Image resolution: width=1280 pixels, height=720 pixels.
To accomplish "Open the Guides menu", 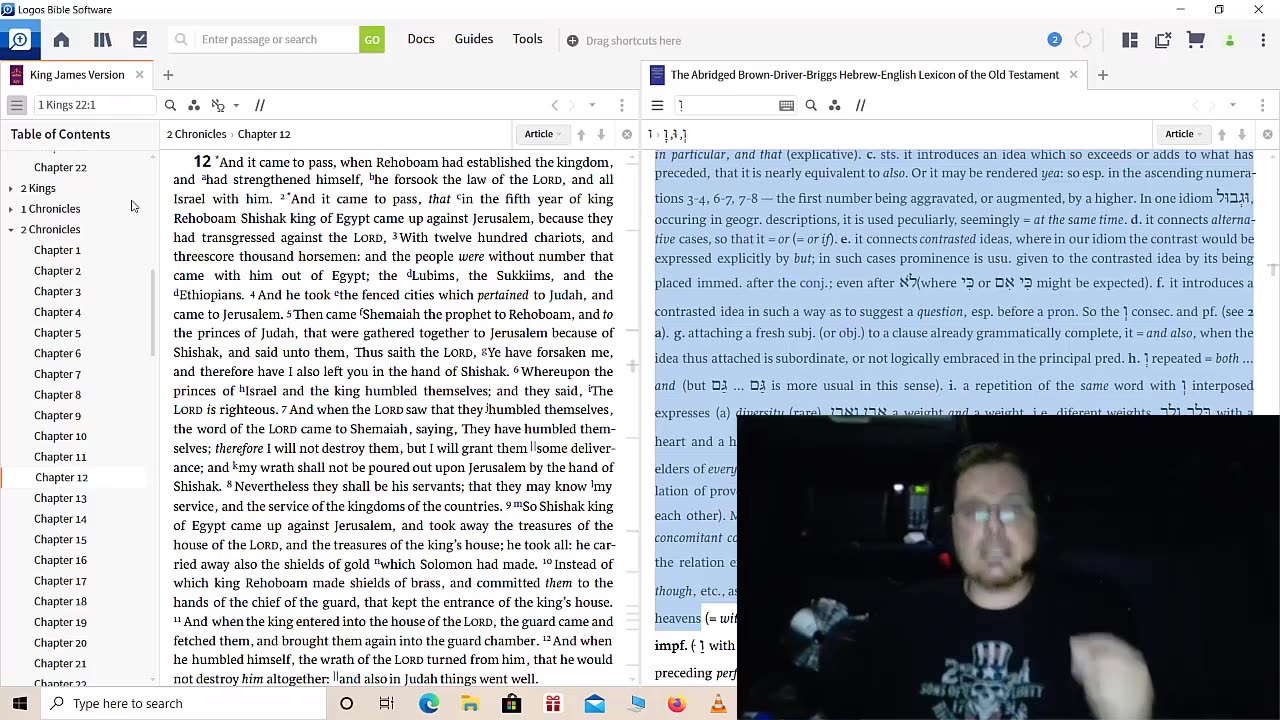I will click(474, 39).
